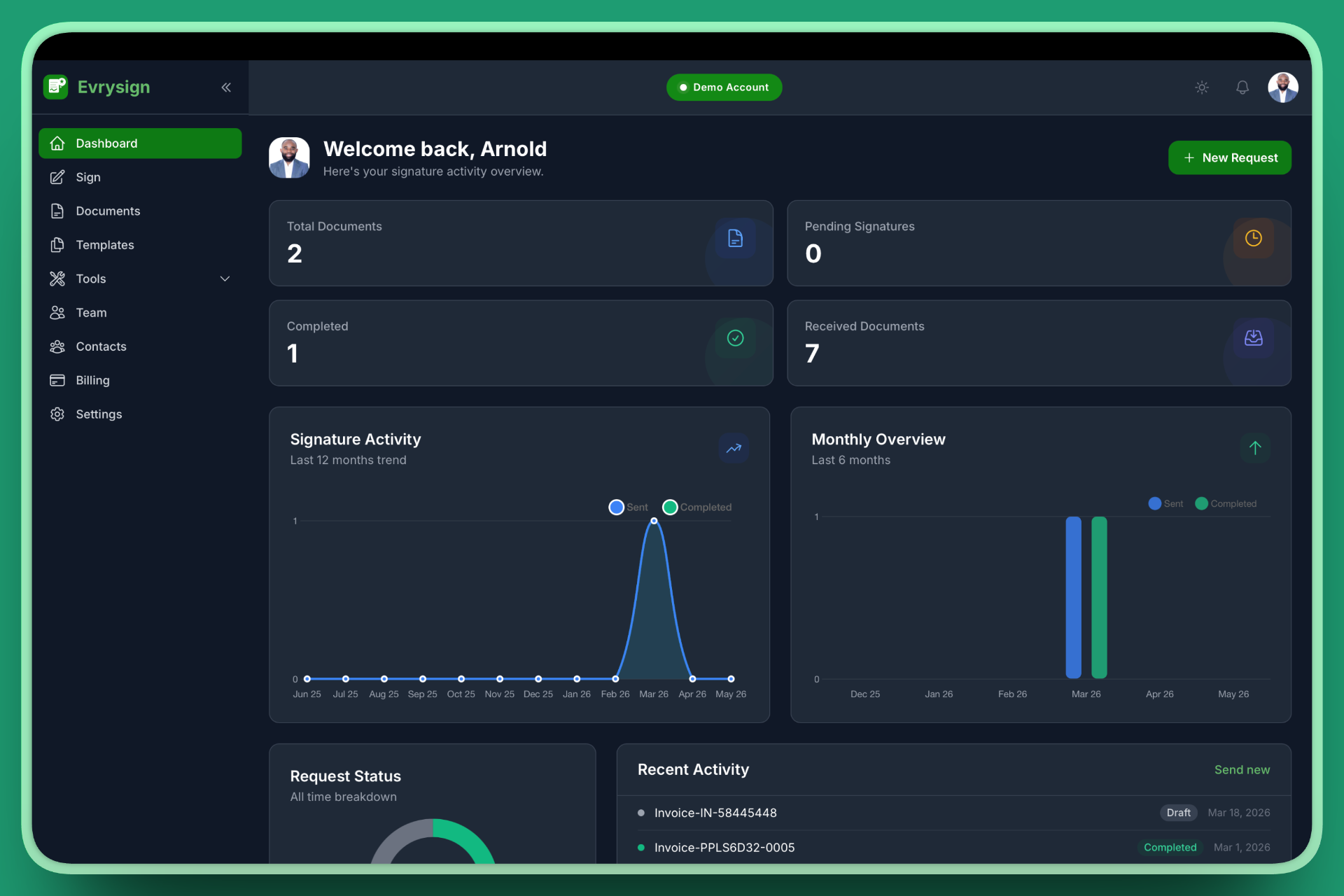The height and width of the screenshot is (896, 1344).
Task: Toggle the Sent series in Monthly Overview legend
Action: (x=1166, y=503)
